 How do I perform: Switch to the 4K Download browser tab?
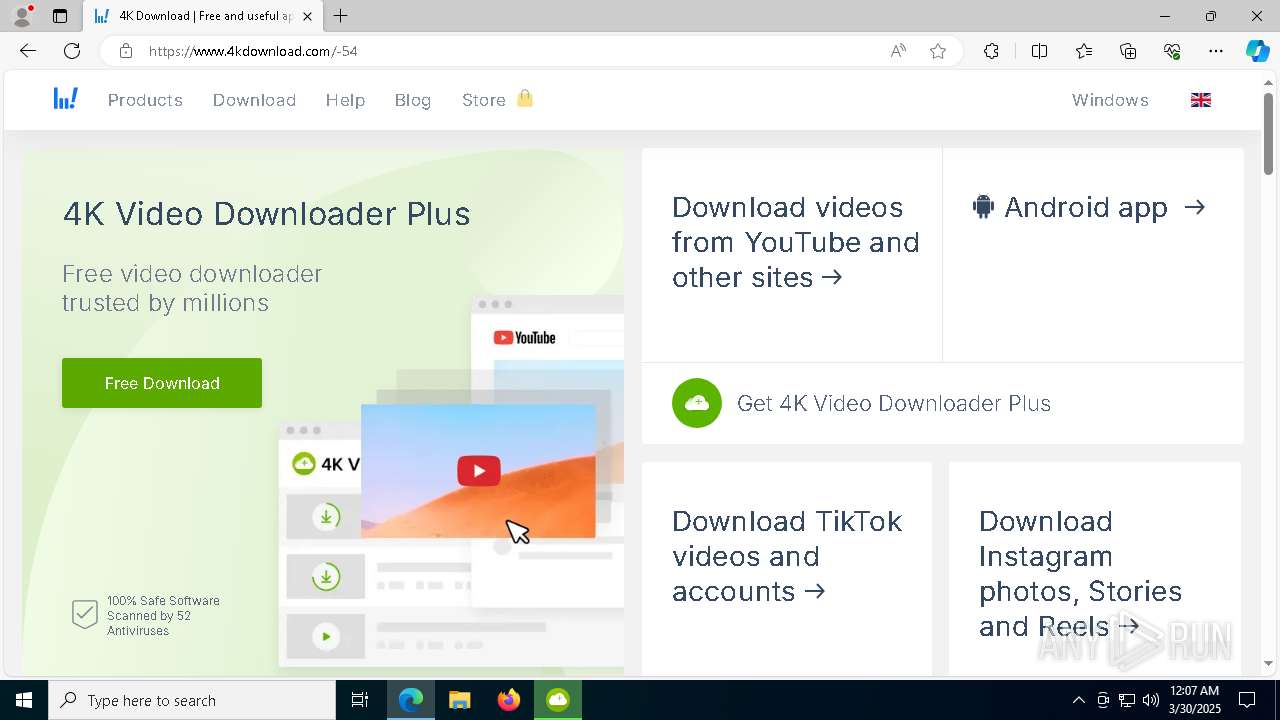pyautogui.click(x=202, y=16)
